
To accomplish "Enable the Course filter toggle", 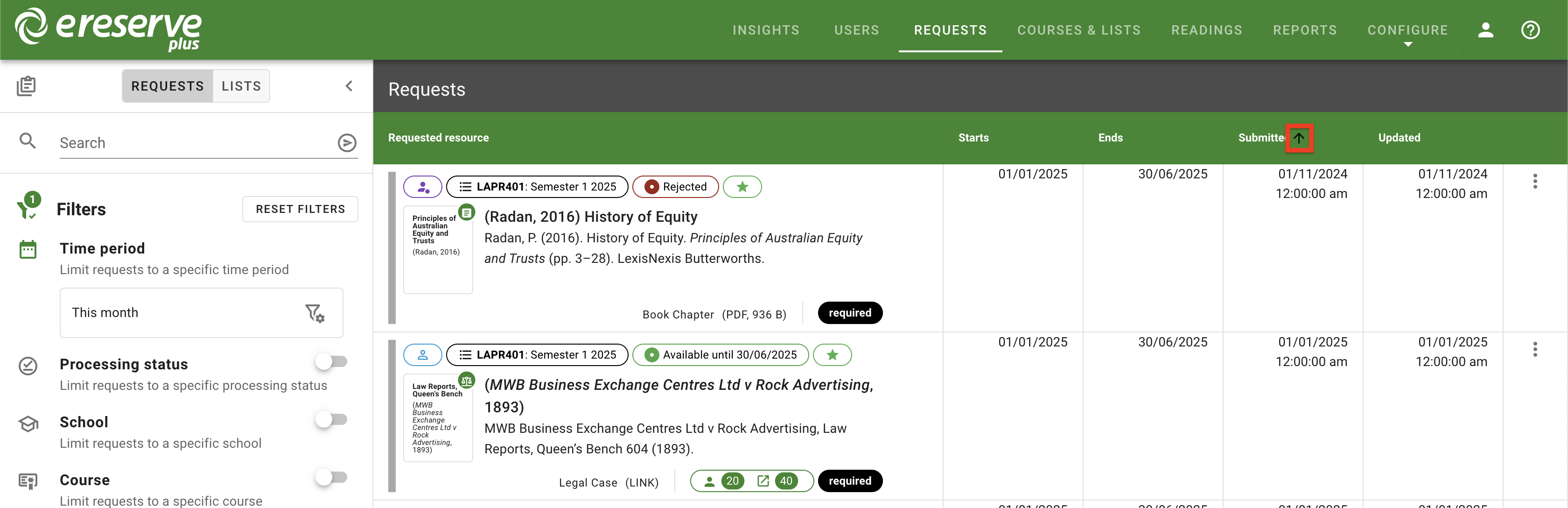I will 332,477.
